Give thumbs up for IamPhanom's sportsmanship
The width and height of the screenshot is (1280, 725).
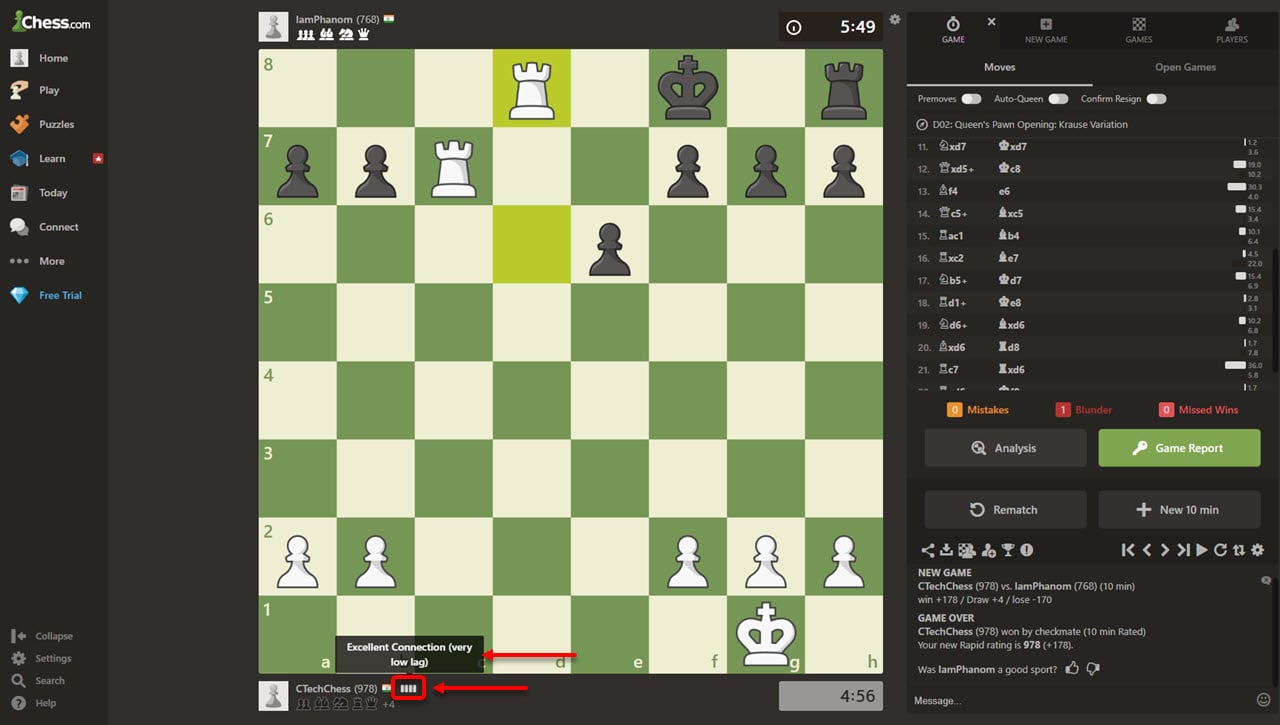click(1072, 668)
